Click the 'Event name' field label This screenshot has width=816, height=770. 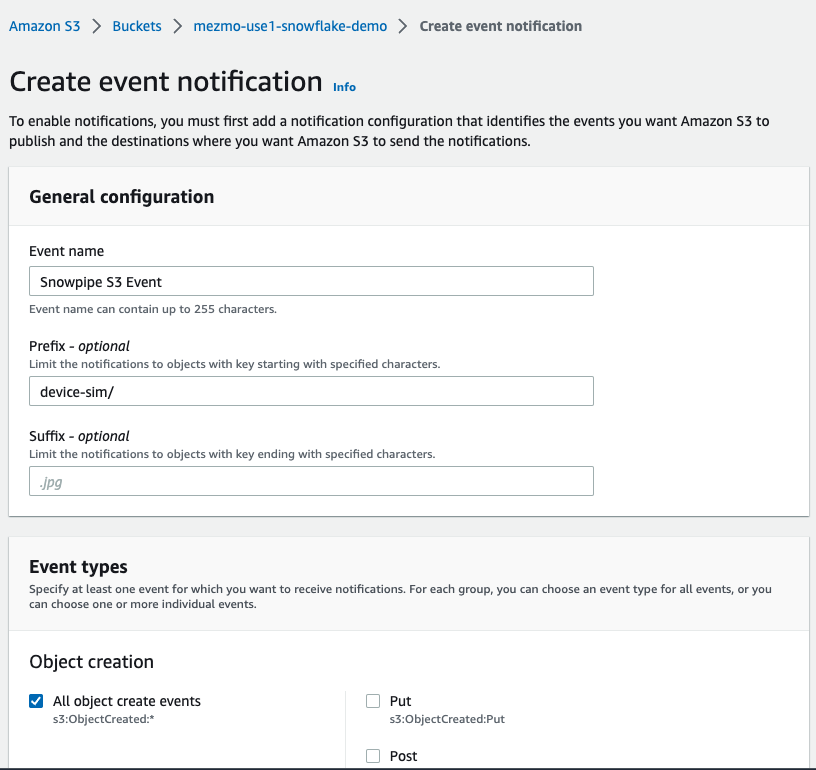tap(67, 251)
